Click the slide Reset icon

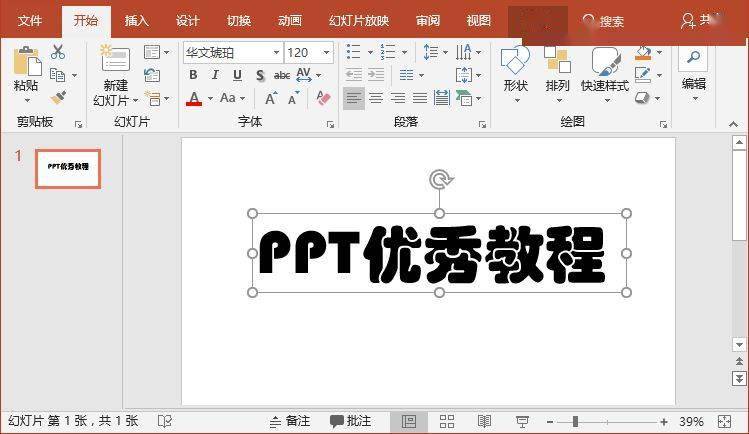tap(152, 75)
